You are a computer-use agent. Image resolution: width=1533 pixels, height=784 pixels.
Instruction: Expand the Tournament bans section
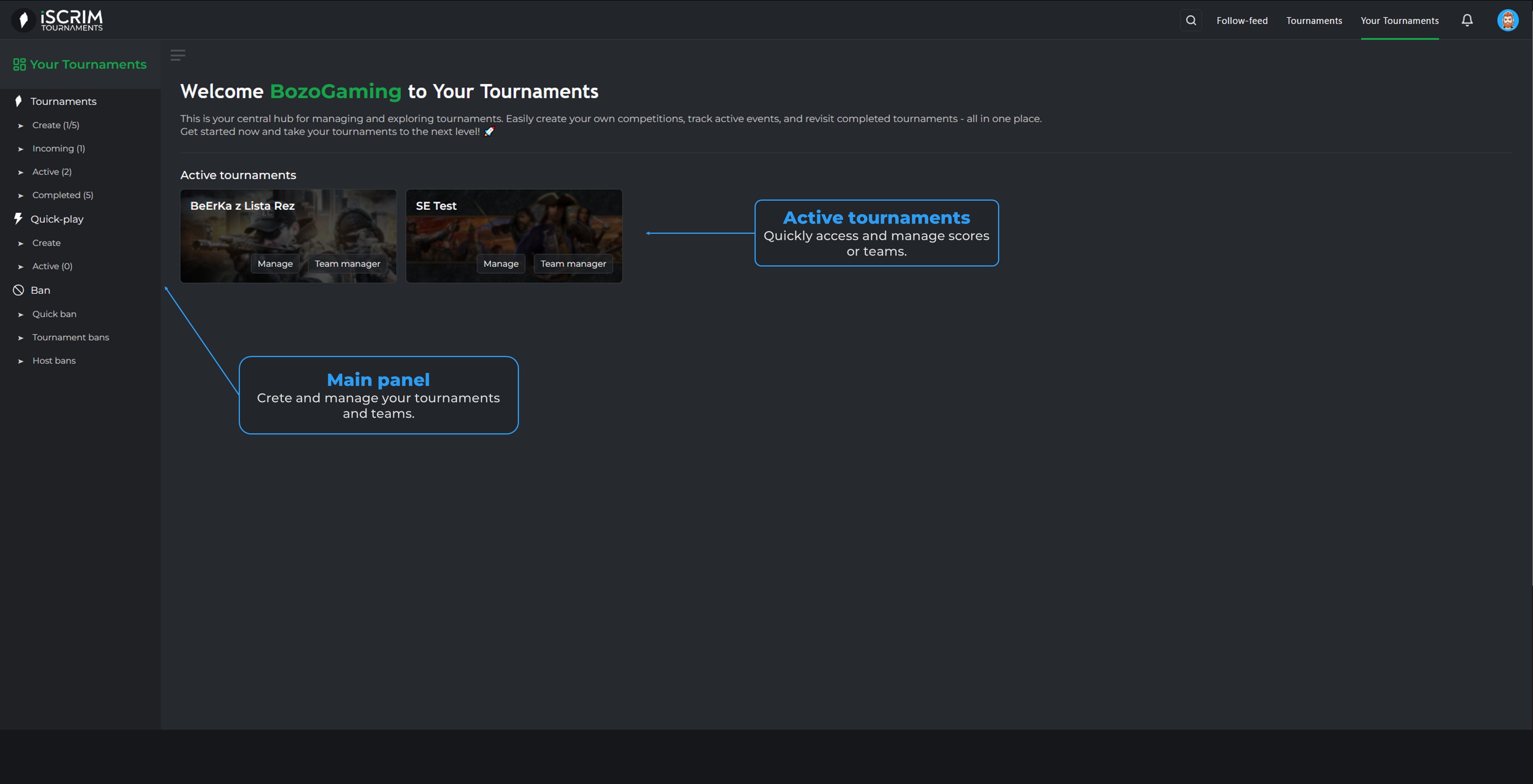pos(70,337)
